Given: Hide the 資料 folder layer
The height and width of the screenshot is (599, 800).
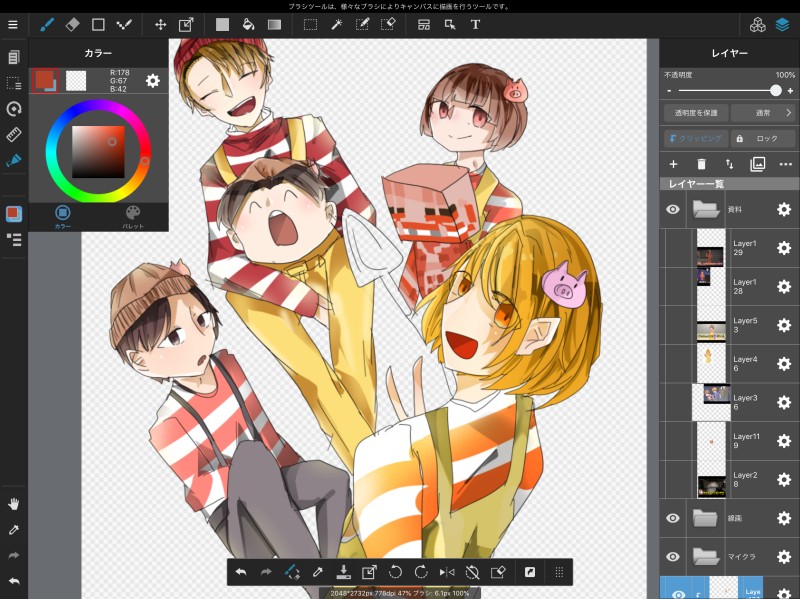Looking at the screenshot, I should click(672, 209).
